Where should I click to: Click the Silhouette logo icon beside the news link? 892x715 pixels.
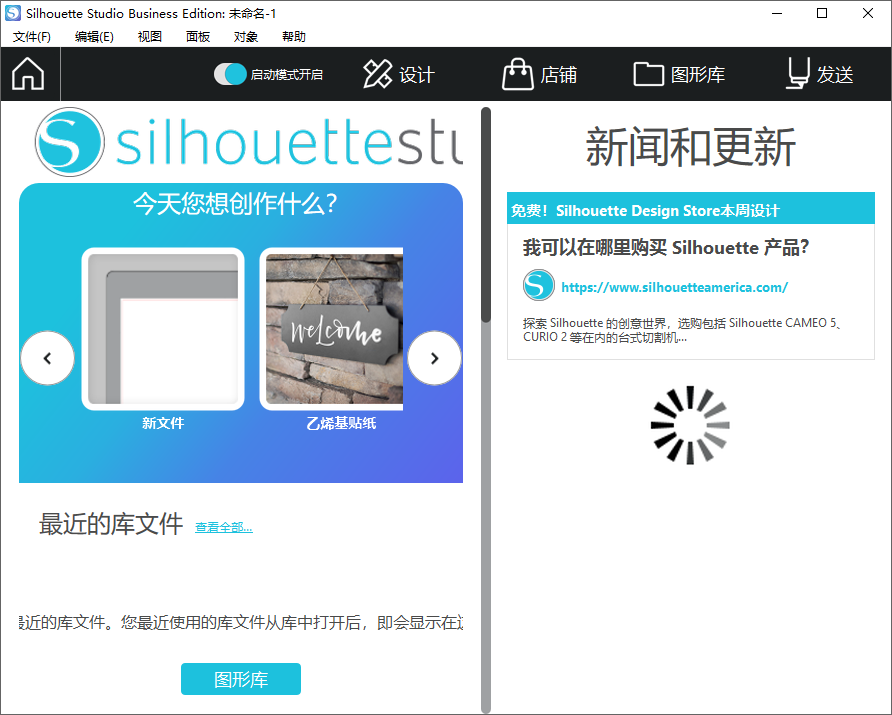(539, 285)
